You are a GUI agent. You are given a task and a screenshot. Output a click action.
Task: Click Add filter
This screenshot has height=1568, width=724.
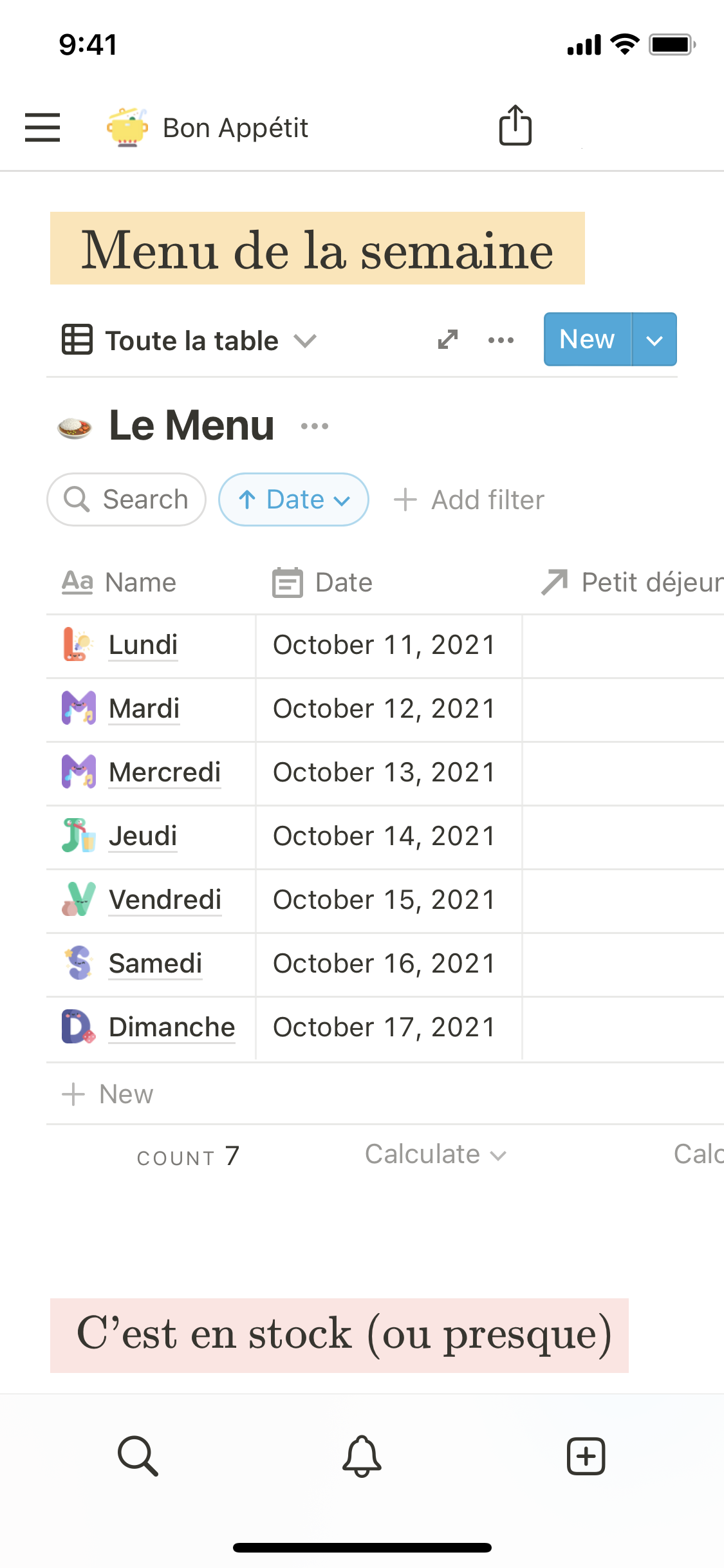click(470, 500)
